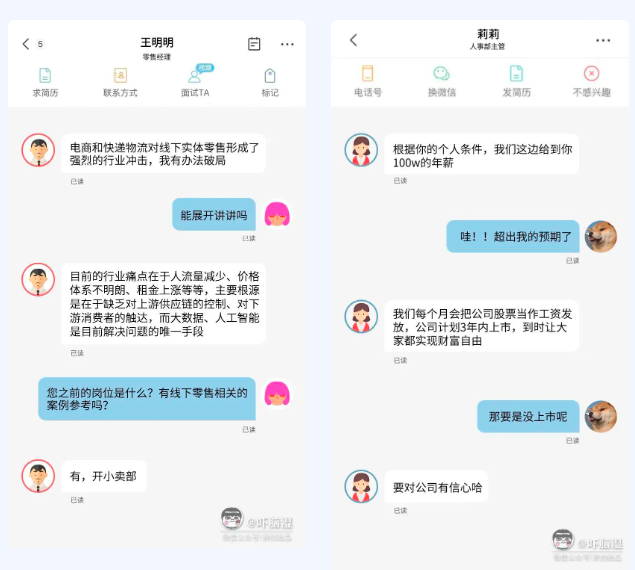Open the calendar note icon beside 王明明
This screenshot has width=635, height=570.
[x=254, y=44]
